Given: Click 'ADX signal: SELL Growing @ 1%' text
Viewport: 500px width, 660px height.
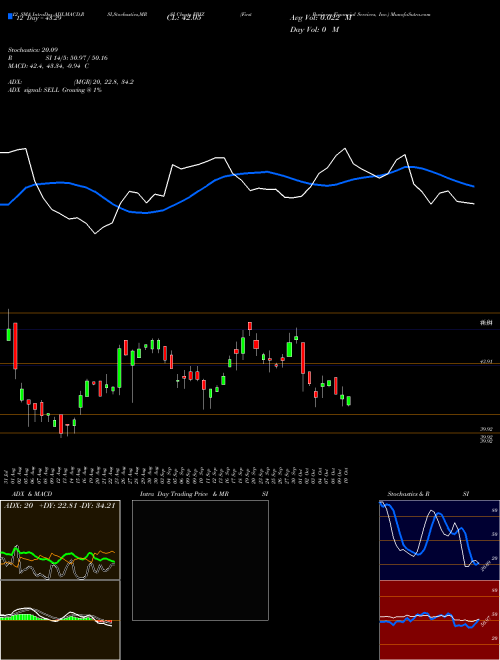Looking at the screenshot, I should point(55,90).
